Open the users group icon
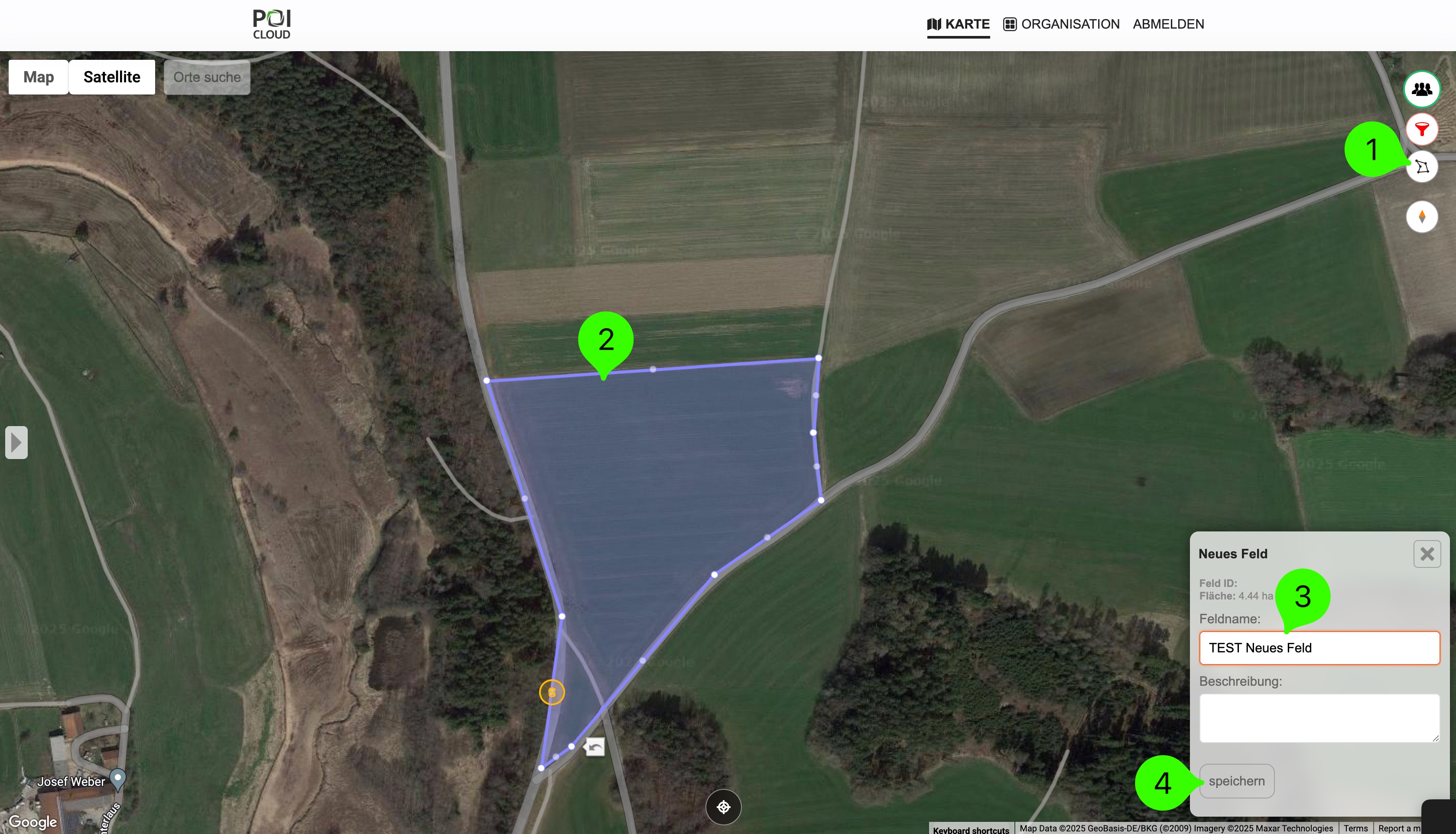The image size is (1456, 834). (1422, 89)
